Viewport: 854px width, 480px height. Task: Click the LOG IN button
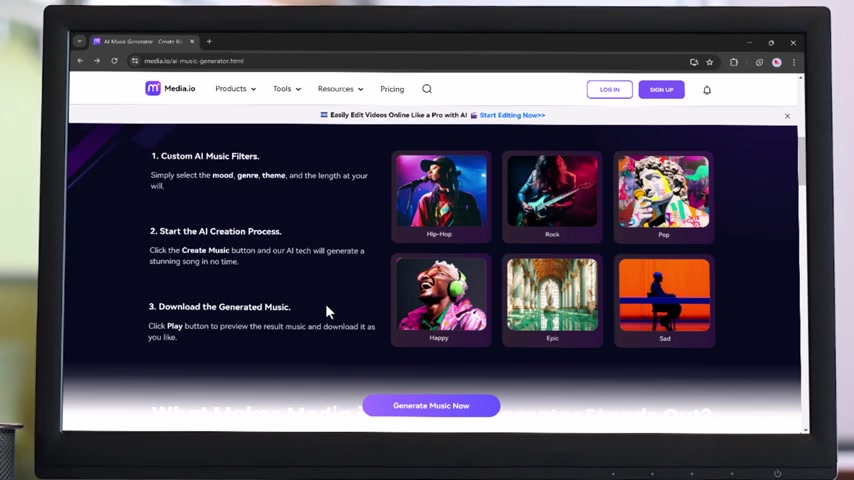tap(609, 90)
